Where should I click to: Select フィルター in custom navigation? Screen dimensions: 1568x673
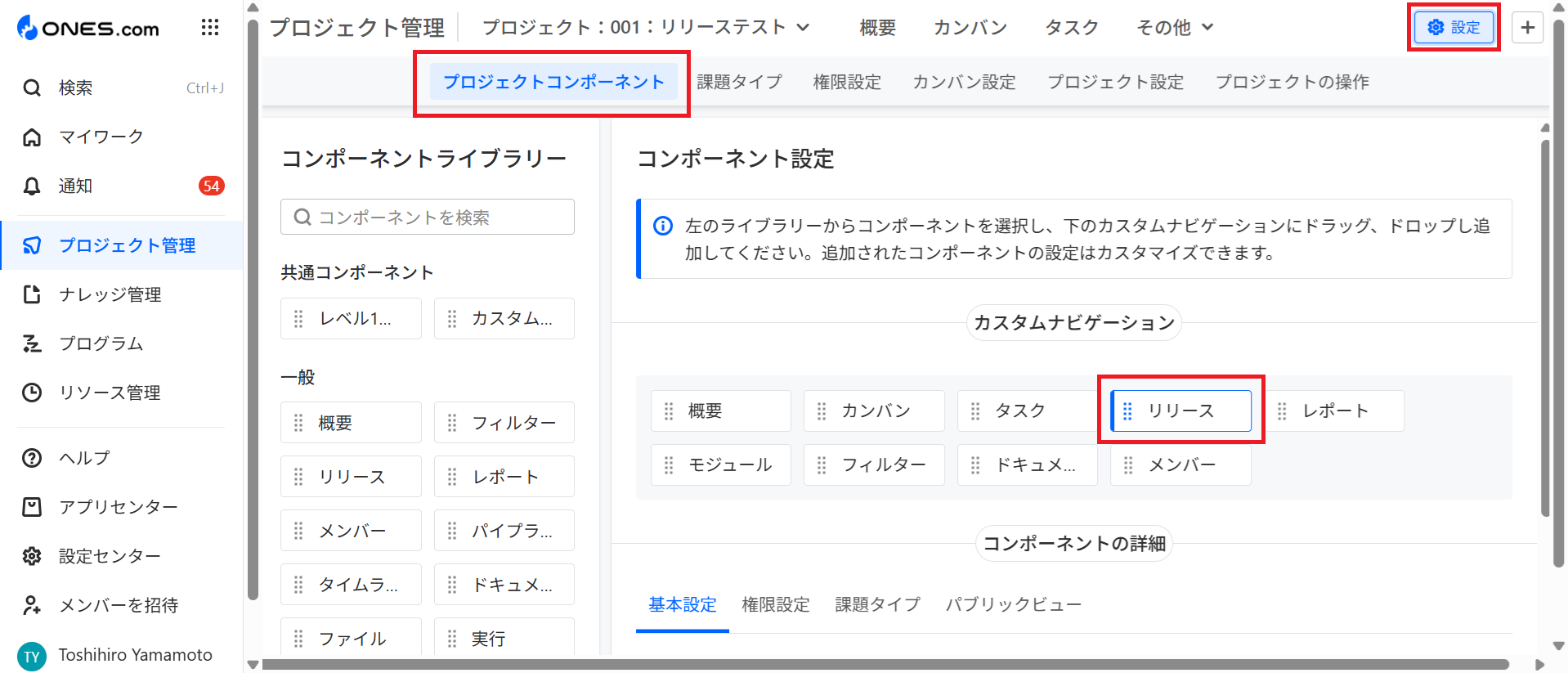coord(874,464)
